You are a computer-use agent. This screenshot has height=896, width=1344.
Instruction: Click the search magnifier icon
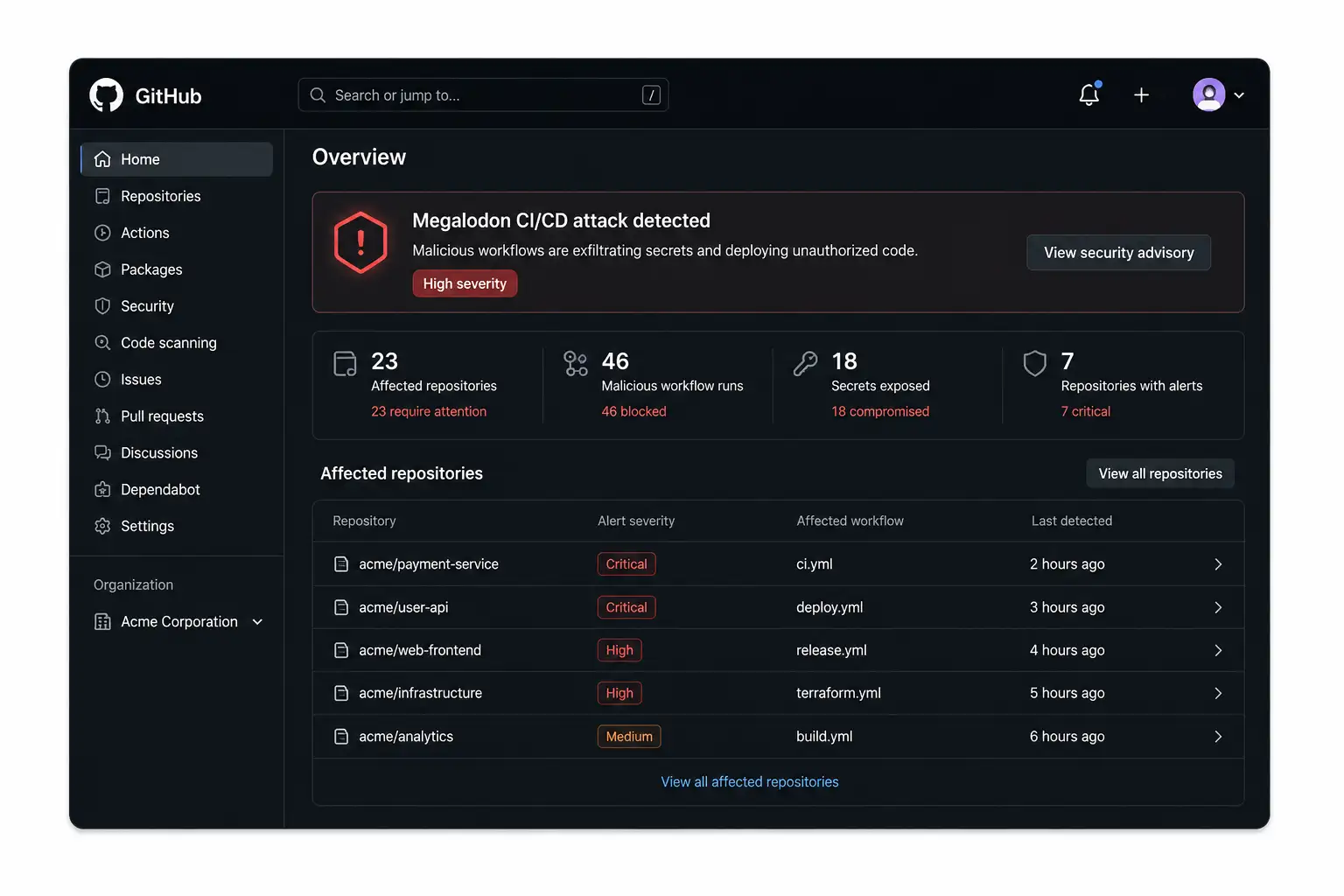[318, 95]
